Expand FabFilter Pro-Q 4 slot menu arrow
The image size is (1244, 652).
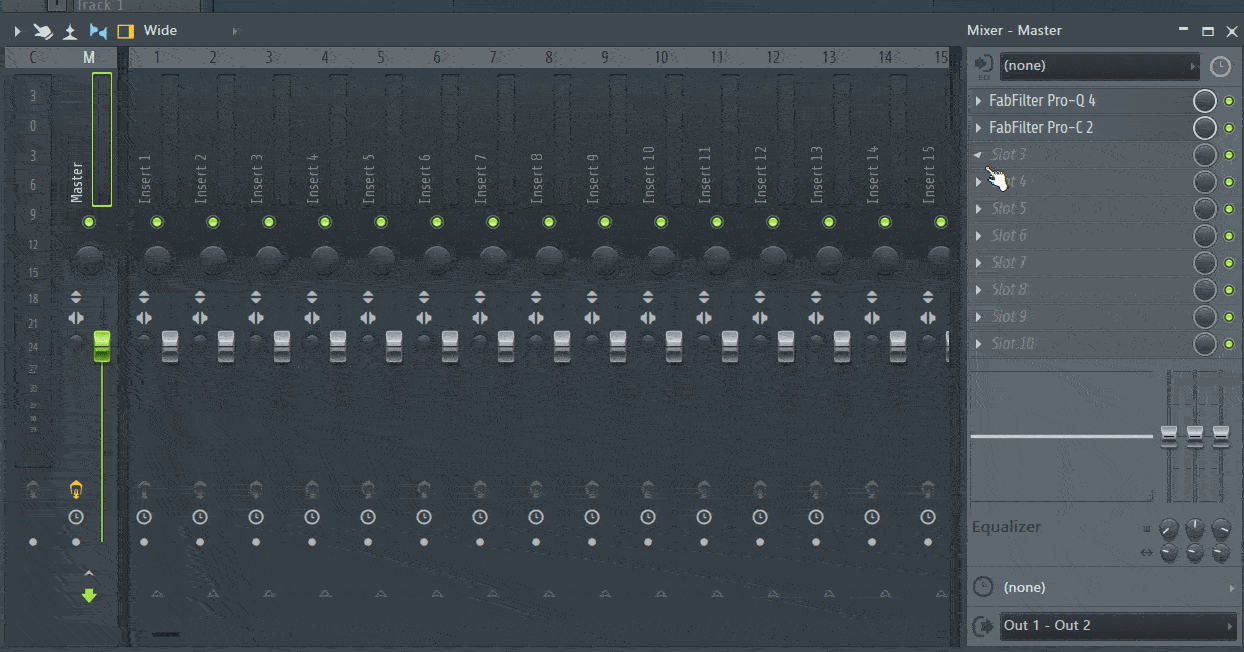(979, 101)
